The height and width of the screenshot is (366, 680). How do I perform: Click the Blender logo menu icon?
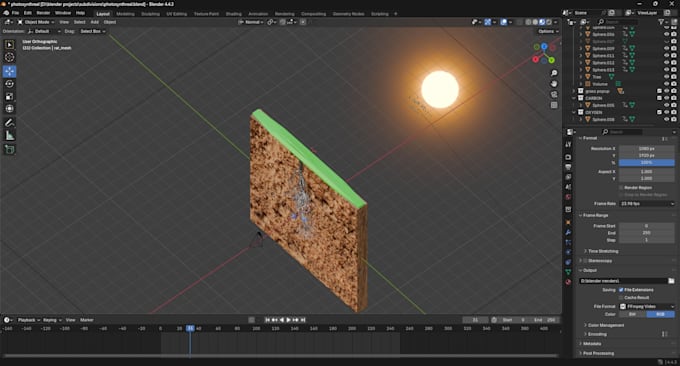6,13
